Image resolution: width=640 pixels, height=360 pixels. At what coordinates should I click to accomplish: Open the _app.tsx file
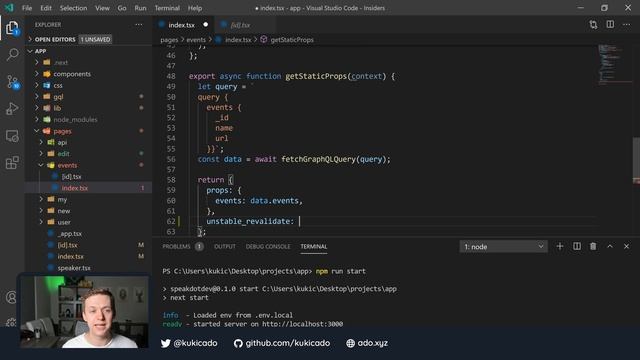(88, 233)
